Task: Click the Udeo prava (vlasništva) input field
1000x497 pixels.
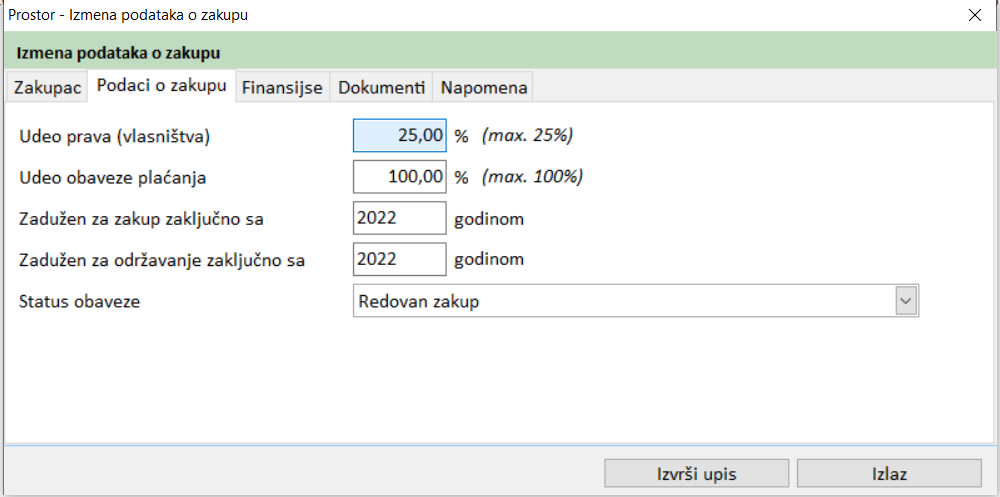Action: (x=399, y=136)
